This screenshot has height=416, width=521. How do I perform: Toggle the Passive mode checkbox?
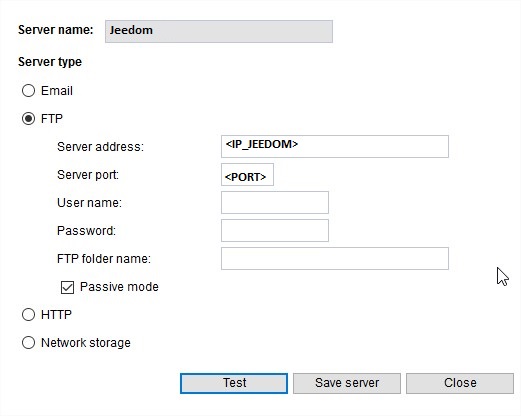67,287
